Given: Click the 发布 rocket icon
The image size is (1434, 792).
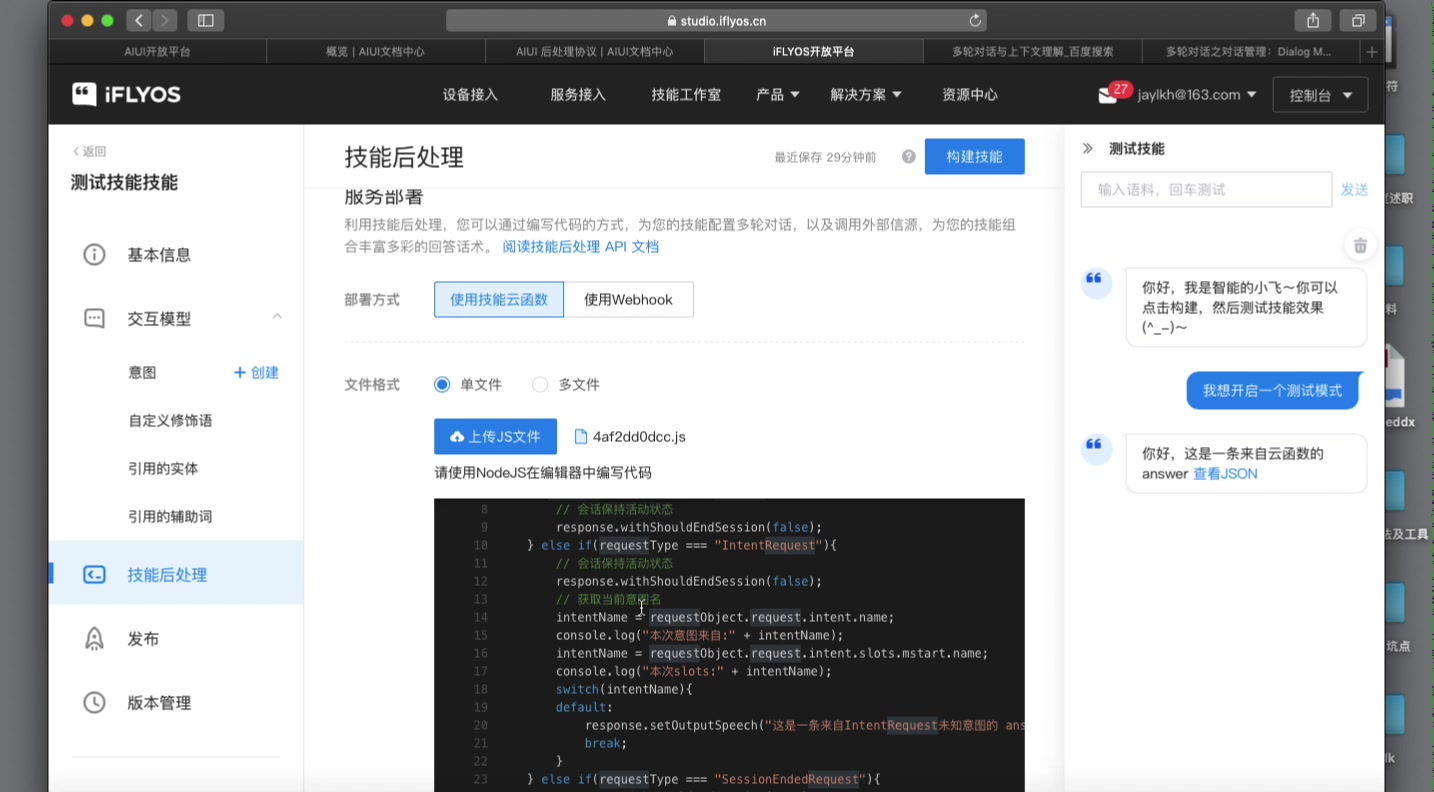Looking at the screenshot, I should point(94,639).
